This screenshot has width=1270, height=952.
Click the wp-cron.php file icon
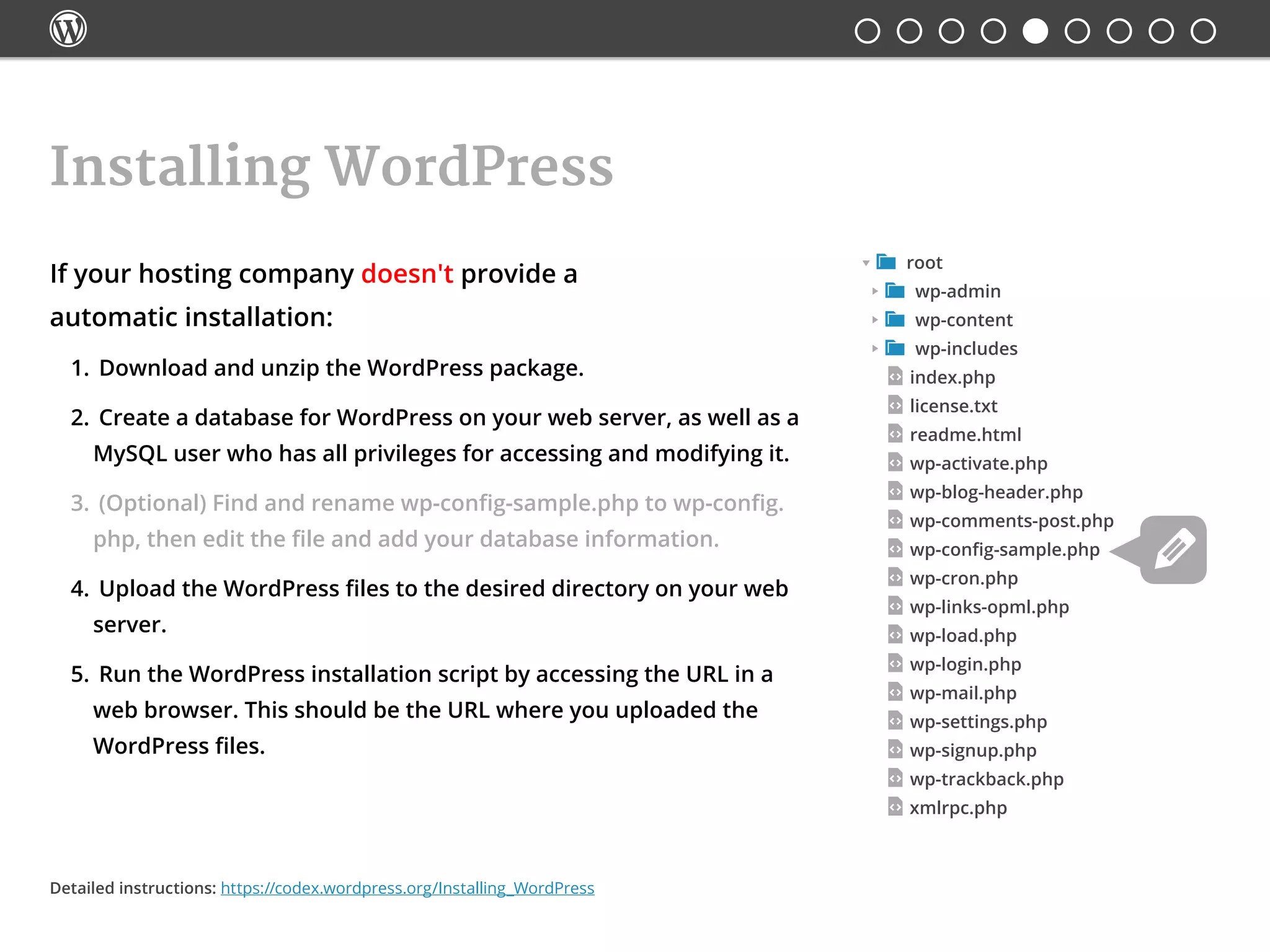tap(895, 577)
